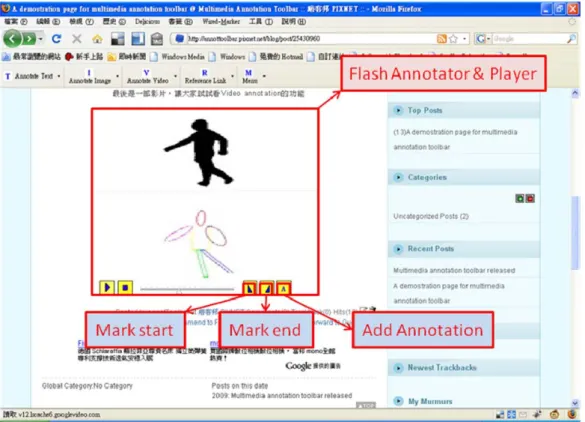585x422 pixels.
Task: Toggle the Categories section arrow
Action: pos(398,177)
